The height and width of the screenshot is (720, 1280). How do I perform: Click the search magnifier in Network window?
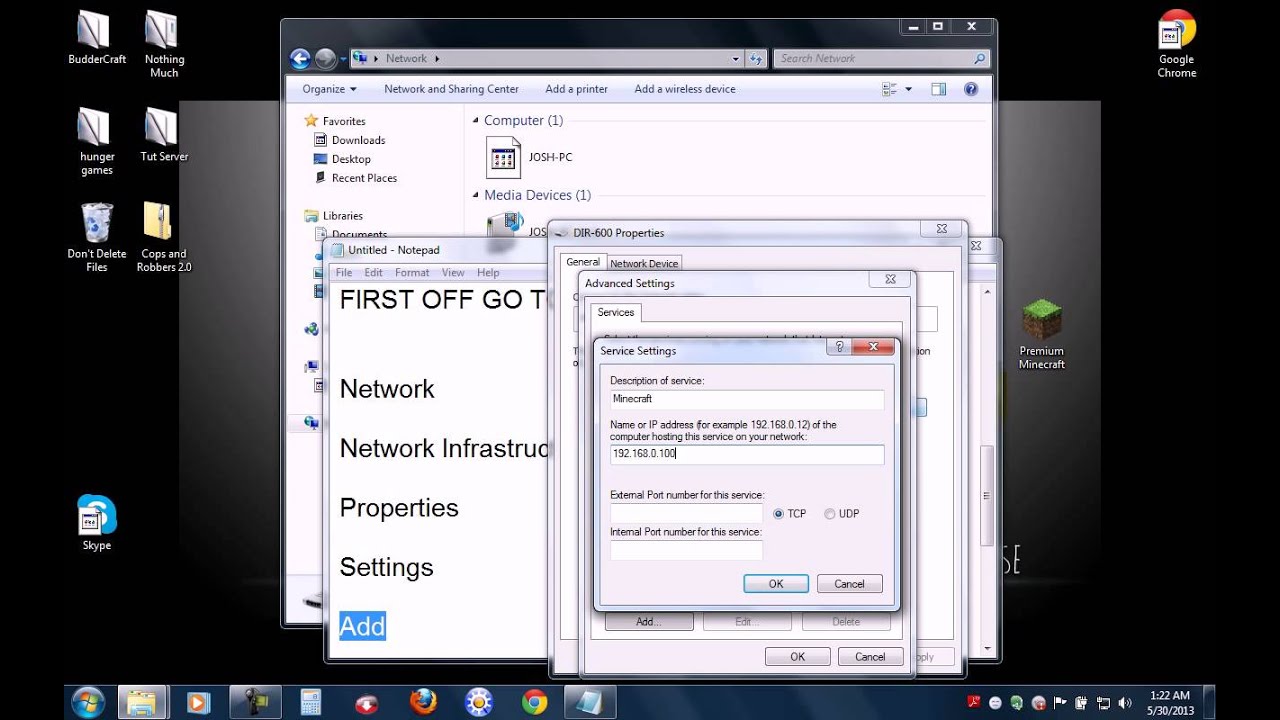coord(979,59)
